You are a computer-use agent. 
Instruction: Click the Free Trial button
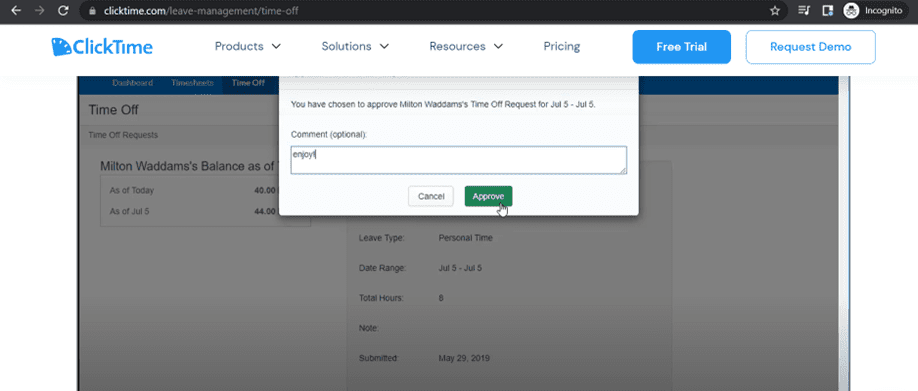tap(681, 47)
